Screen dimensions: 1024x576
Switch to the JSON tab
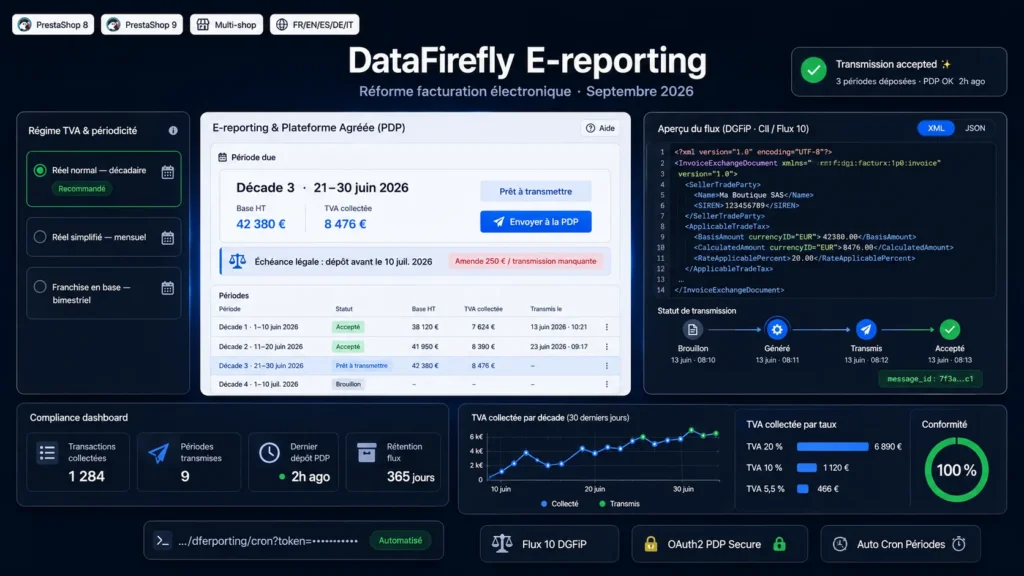[975, 129]
